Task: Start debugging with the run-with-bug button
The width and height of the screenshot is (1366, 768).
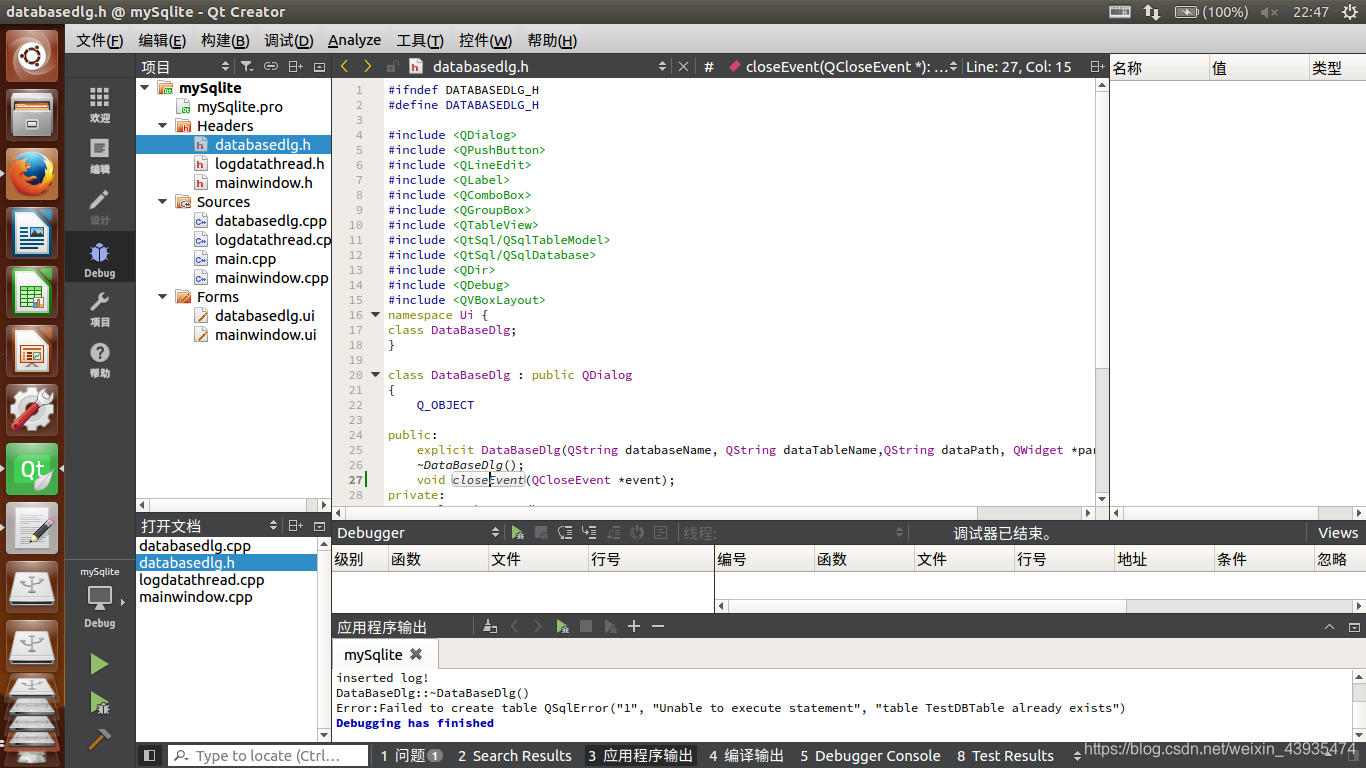Action: click(x=99, y=702)
